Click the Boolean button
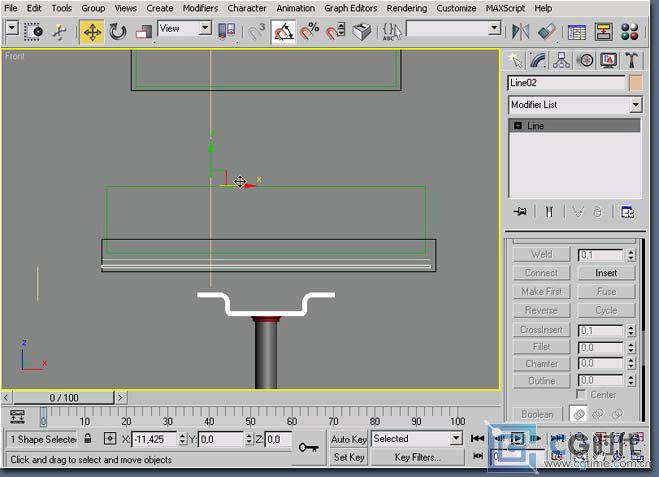 537,414
